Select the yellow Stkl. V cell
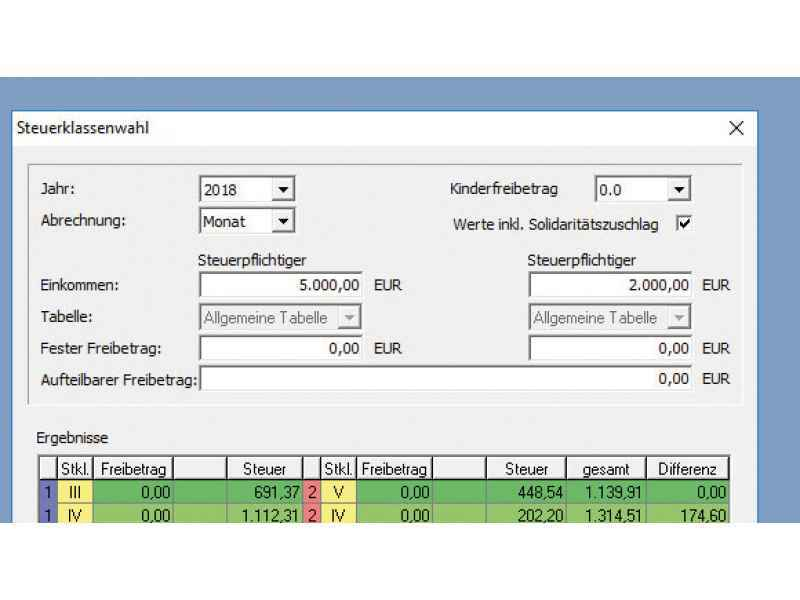Screen dimensions: 800x600 [x=339, y=491]
